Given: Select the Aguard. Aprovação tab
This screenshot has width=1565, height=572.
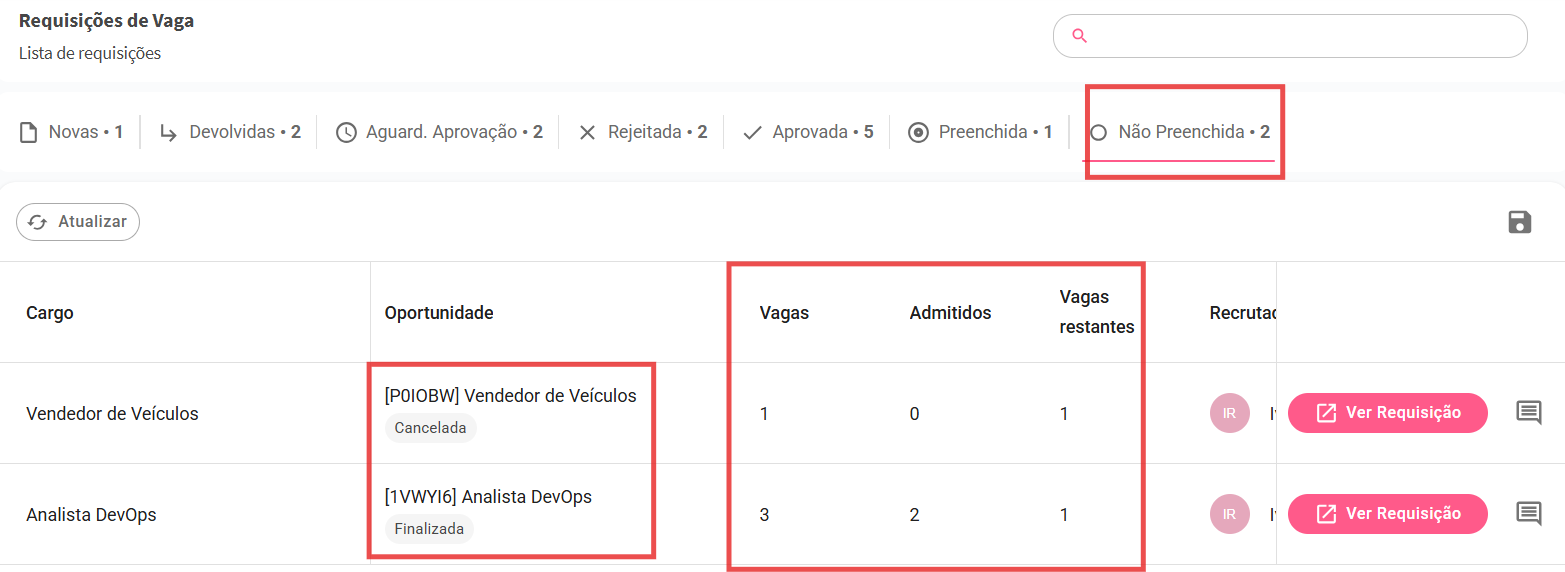Looking at the screenshot, I should click(x=440, y=132).
